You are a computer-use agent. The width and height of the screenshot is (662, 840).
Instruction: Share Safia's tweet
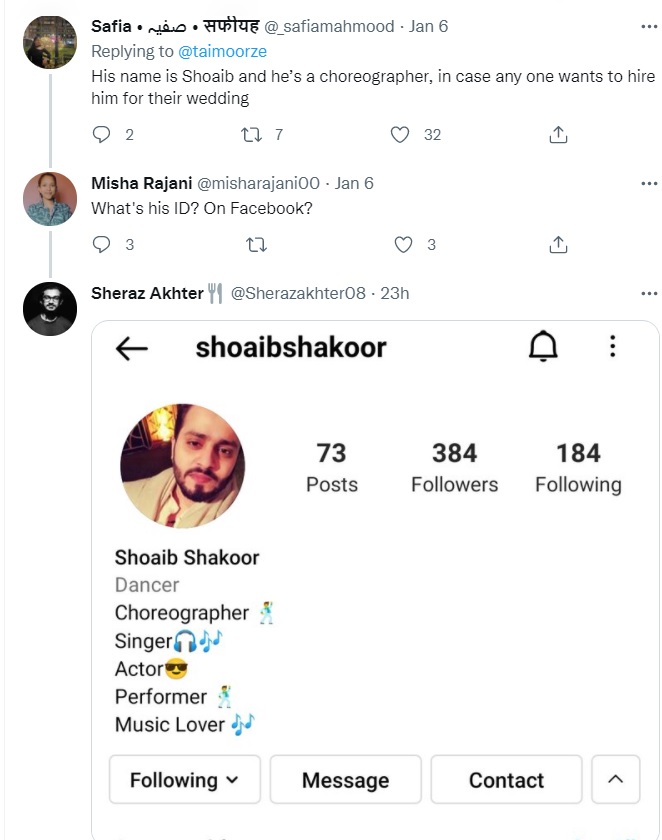tap(559, 134)
